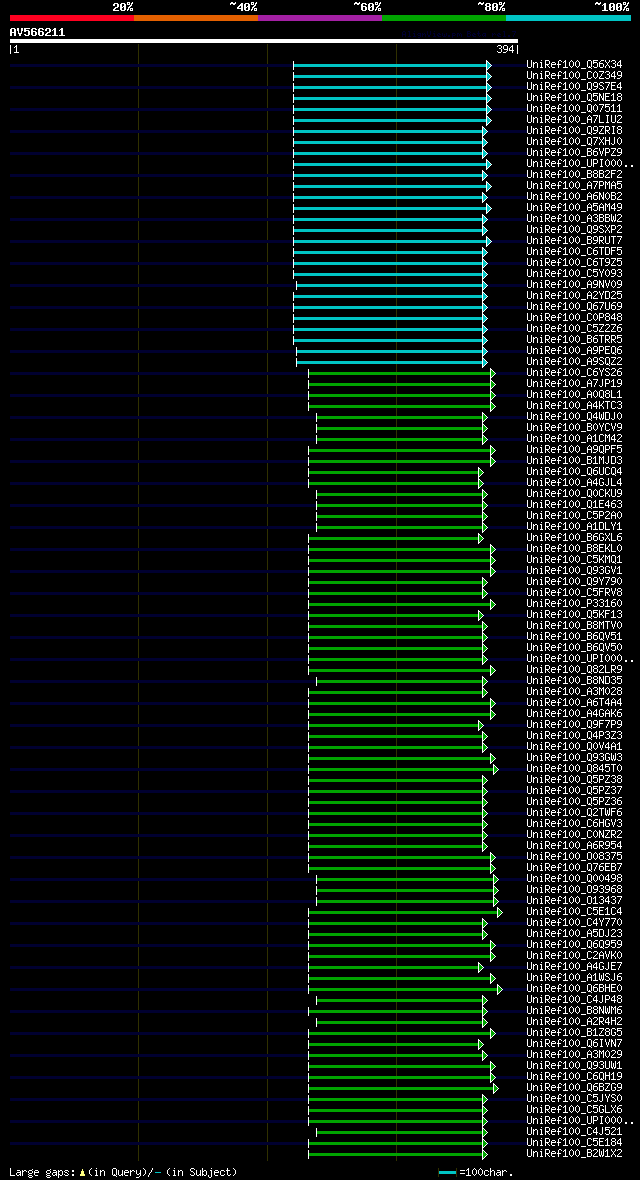640x1180 pixels.
Task: Click the red 20% legend segment
Action: click(x=72, y=17)
